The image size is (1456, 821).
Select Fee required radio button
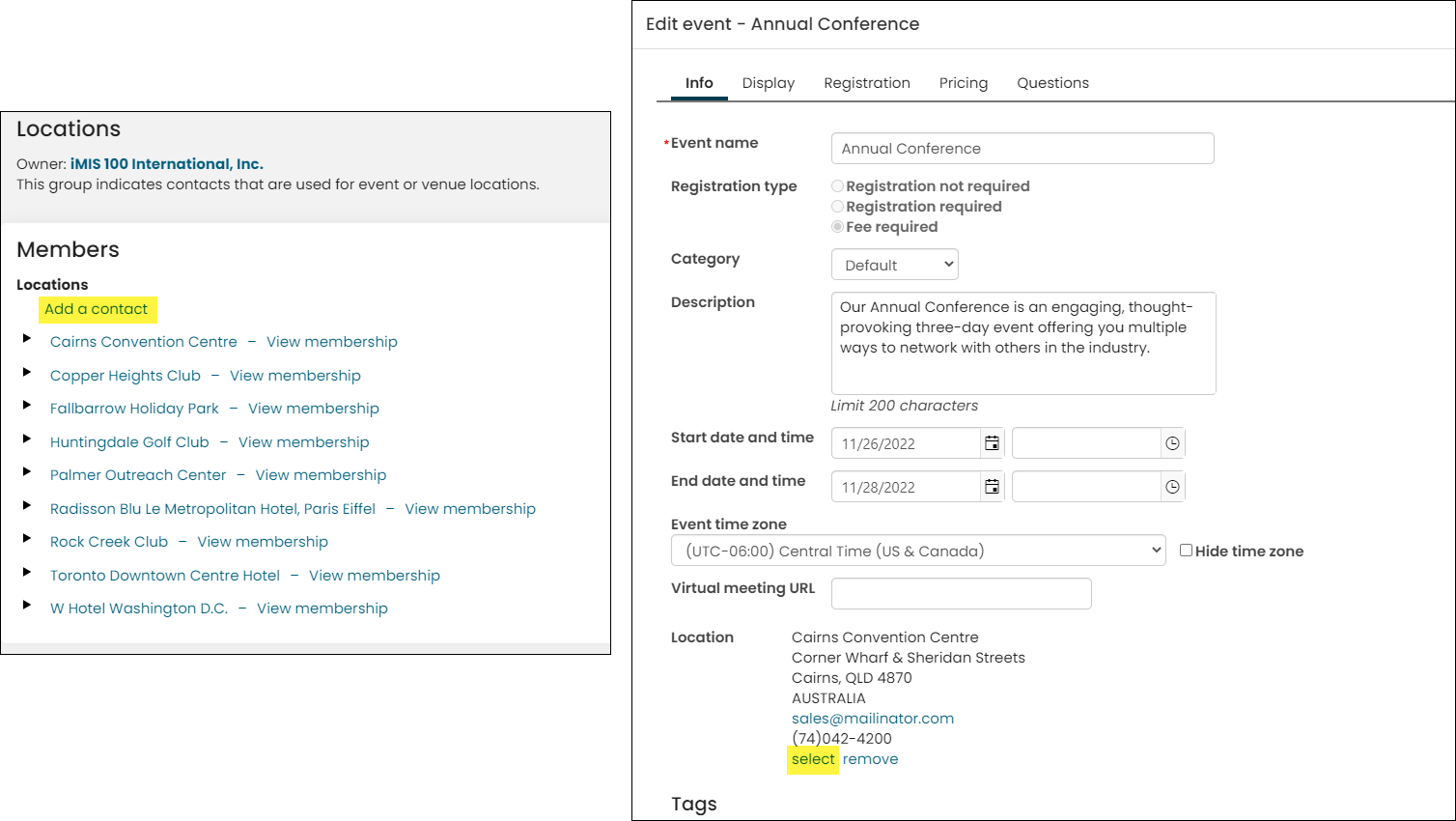[x=837, y=227]
